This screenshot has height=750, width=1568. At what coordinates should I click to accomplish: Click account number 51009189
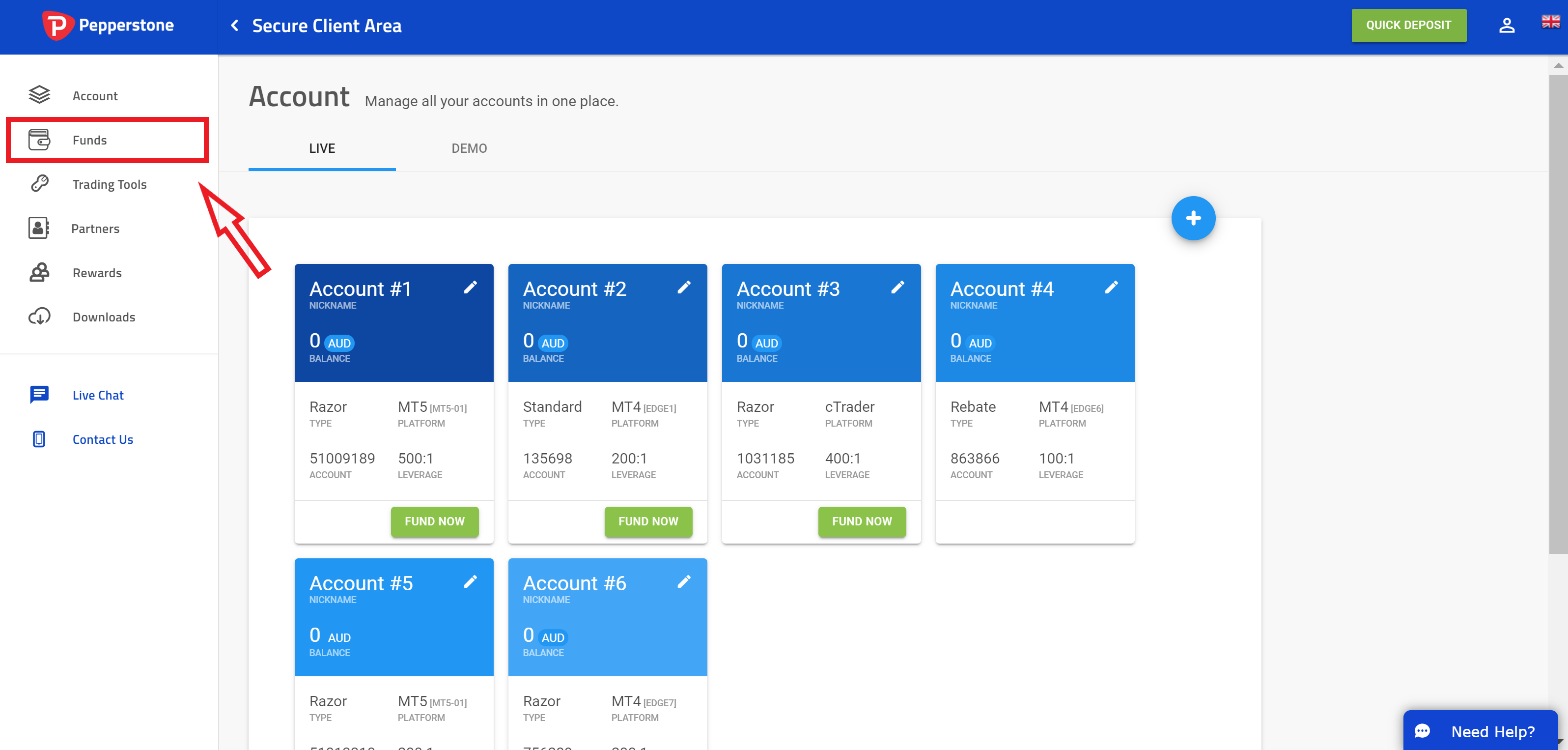click(x=342, y=459)
